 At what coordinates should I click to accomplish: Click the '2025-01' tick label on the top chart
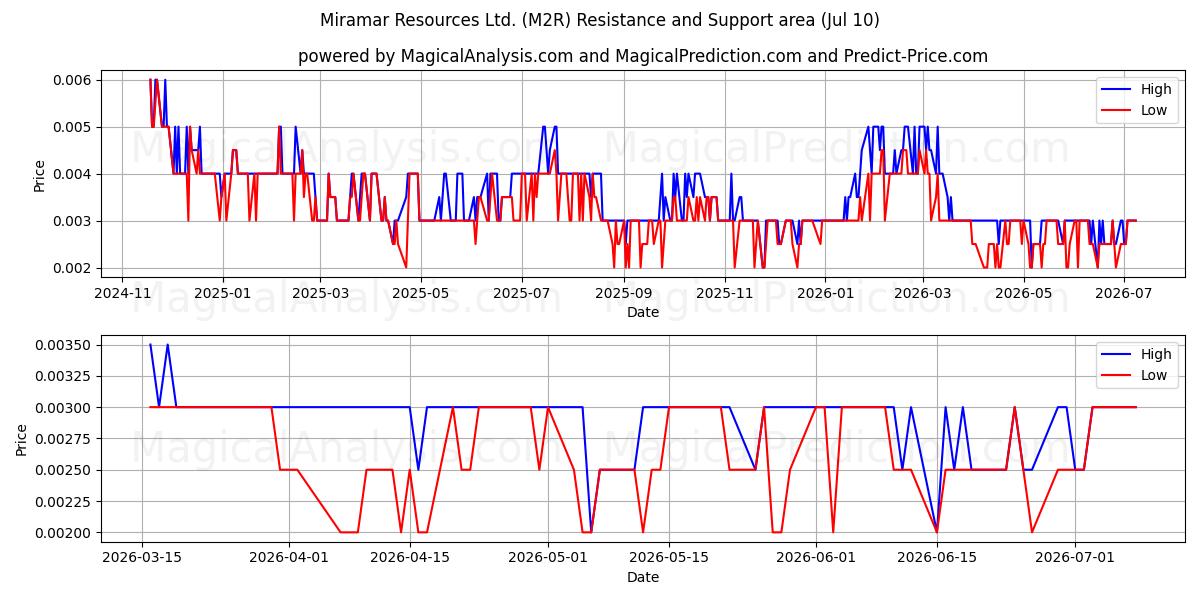pos(222,294)
